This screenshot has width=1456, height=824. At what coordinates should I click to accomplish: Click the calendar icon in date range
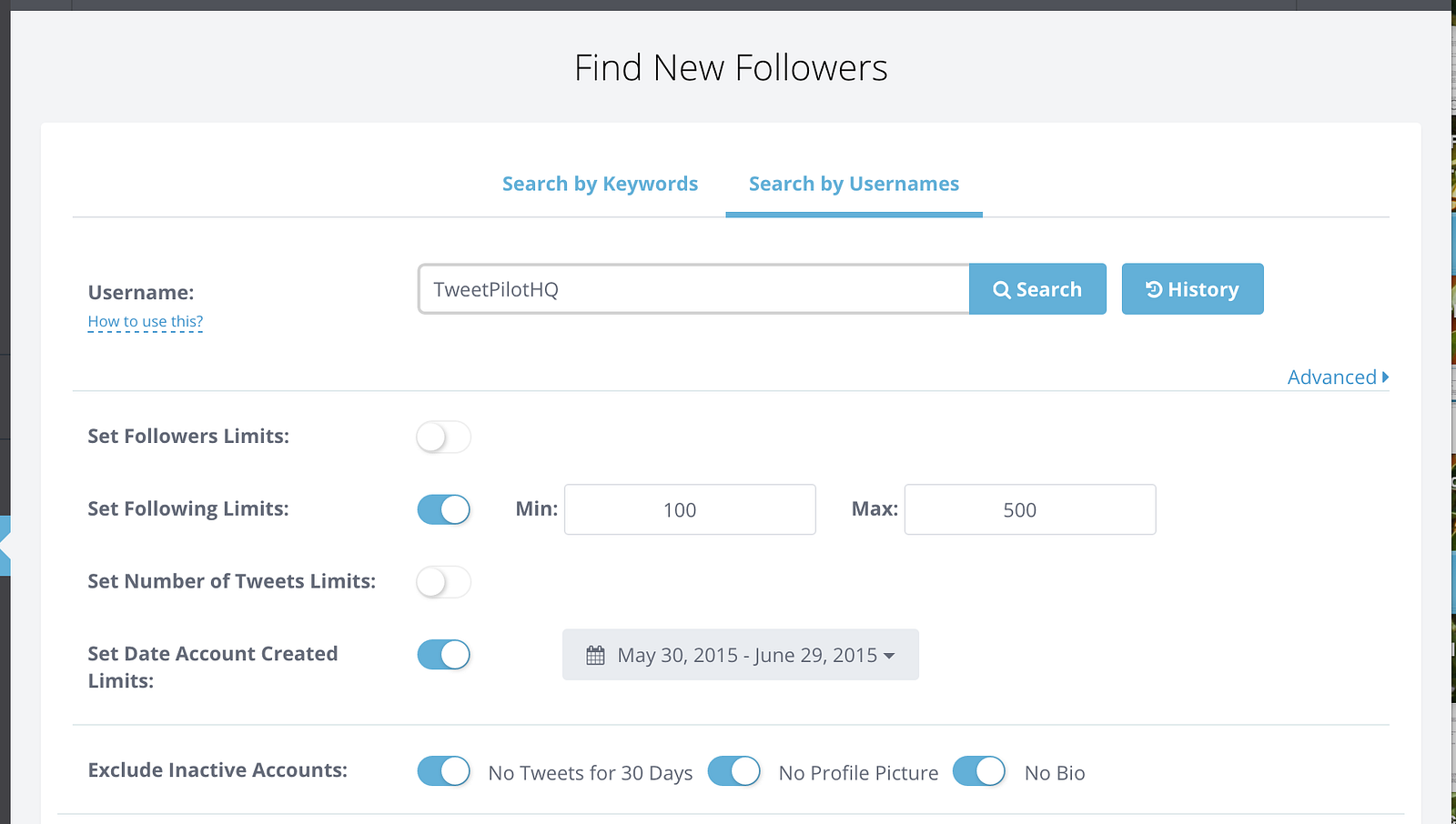point(595,656)
